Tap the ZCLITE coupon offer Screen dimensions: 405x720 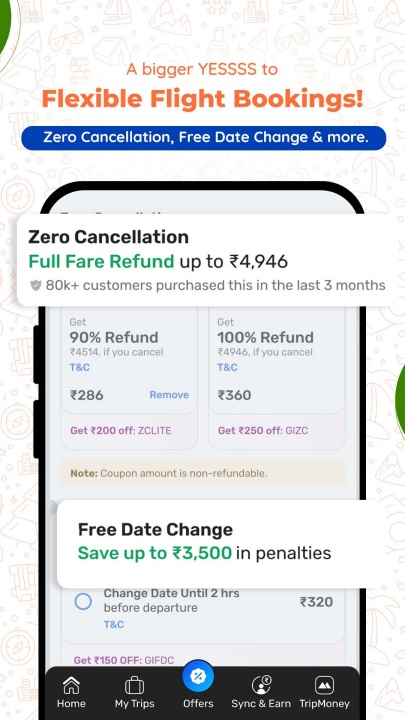click(121, 431)
